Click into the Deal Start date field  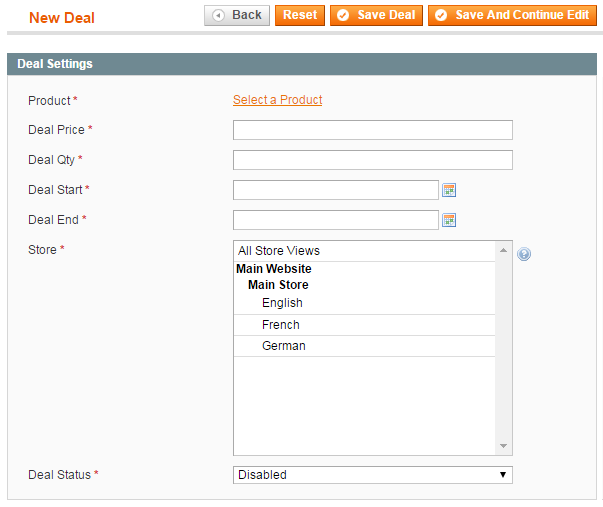[x=336, y=190]
